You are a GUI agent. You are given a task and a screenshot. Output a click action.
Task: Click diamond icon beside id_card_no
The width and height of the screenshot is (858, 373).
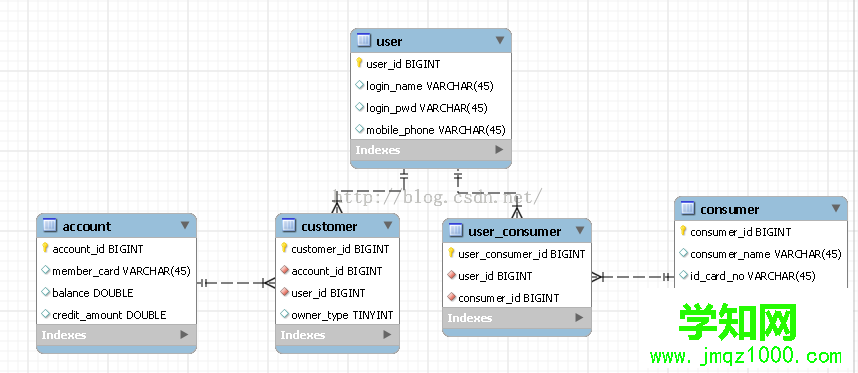pyautogui.click(x=683, y=275)
